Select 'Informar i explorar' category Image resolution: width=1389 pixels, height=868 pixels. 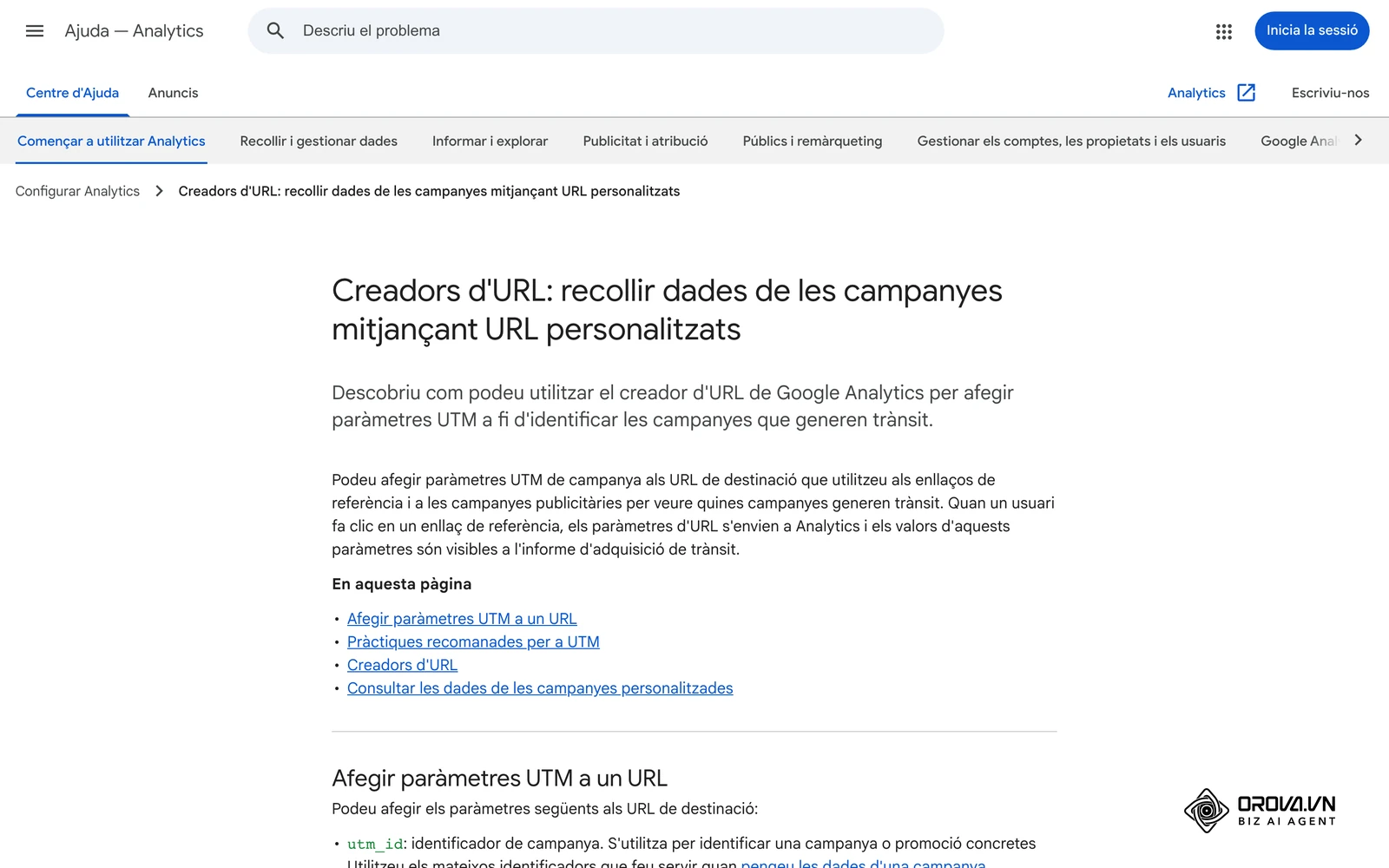(x=490, y=141)
